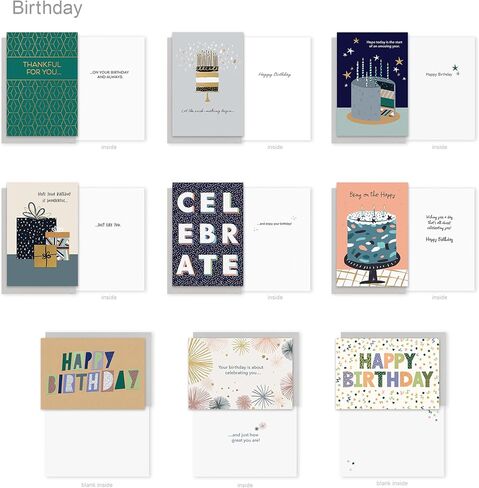Select the kraft brown Happy Birthday card
The width and height of the screenshot is (479, 488).
[x=93, y=374]
